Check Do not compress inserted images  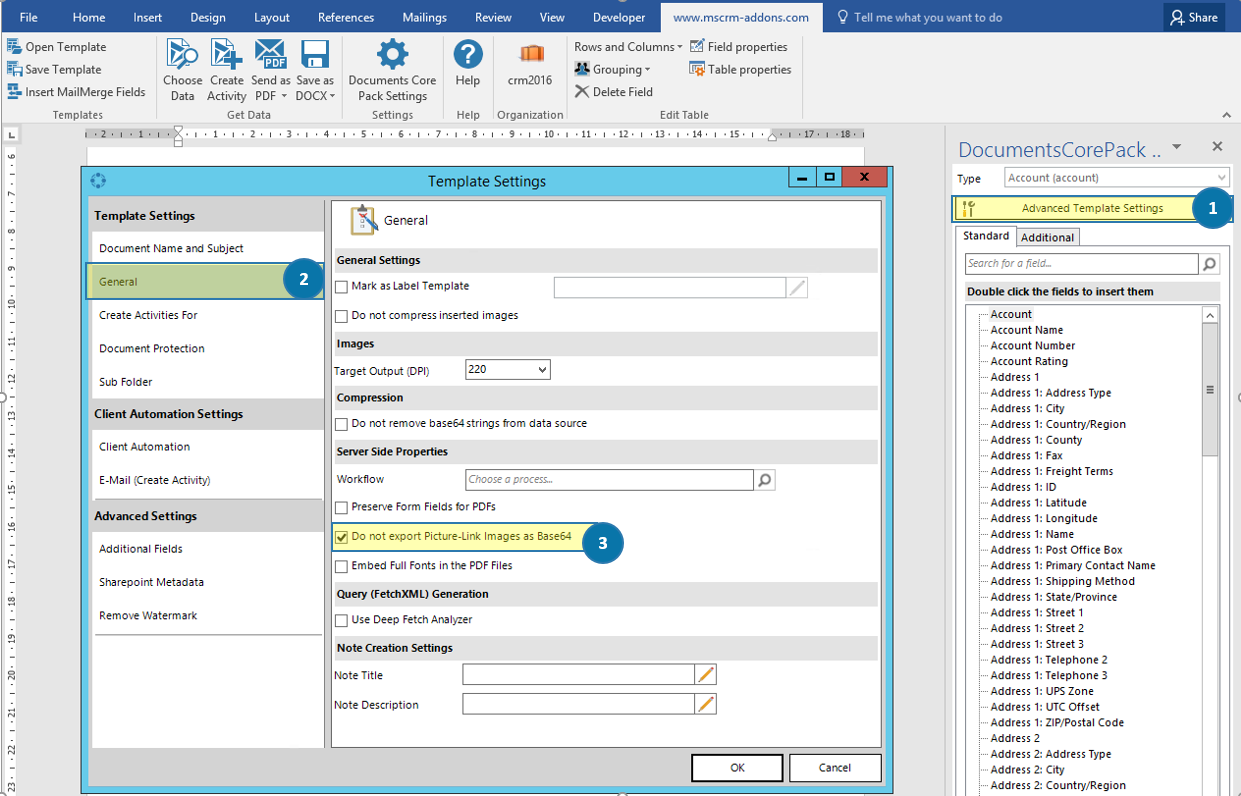point(342,316)
